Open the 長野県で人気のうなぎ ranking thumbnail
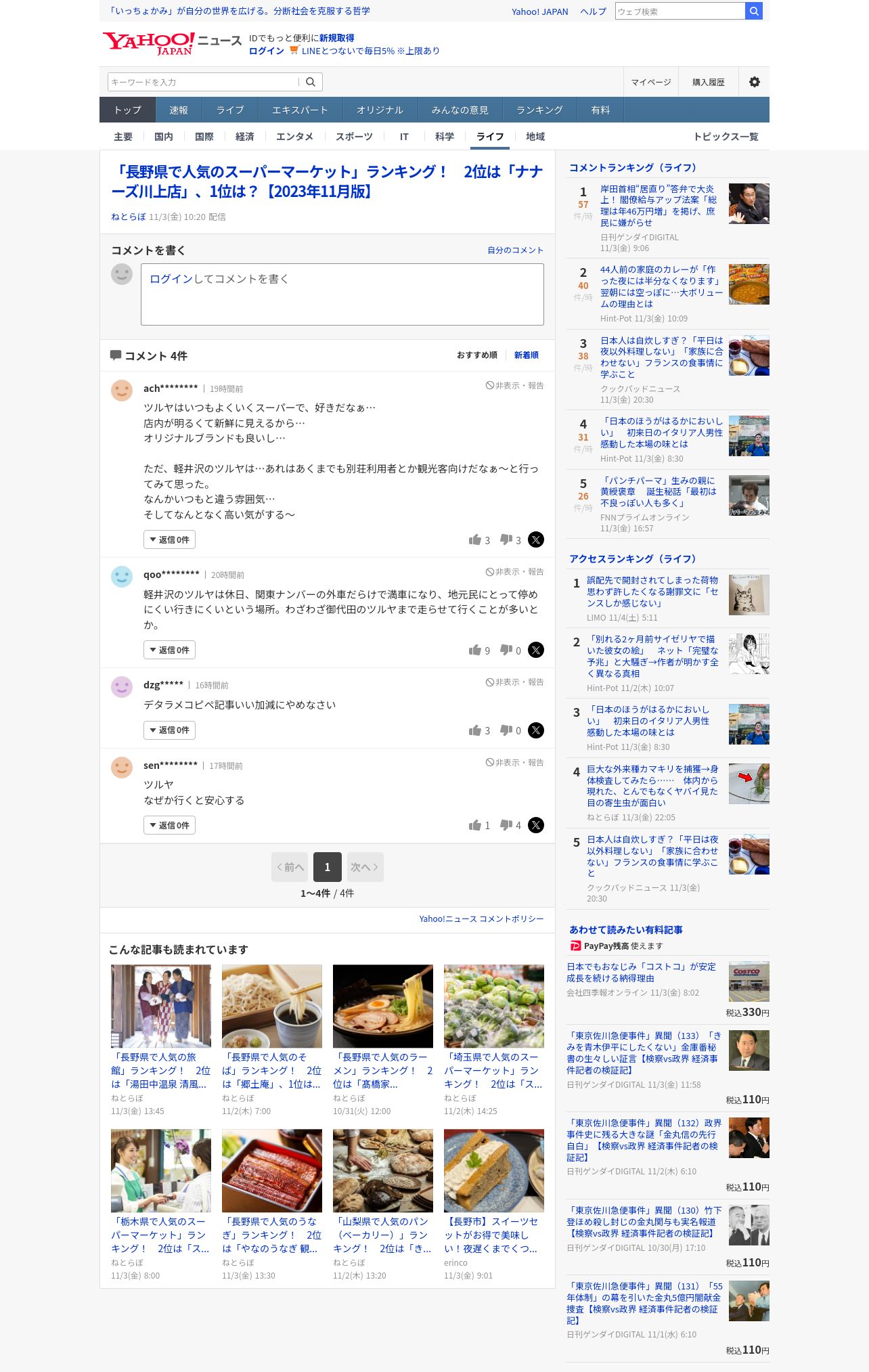 click(272, 1171)
